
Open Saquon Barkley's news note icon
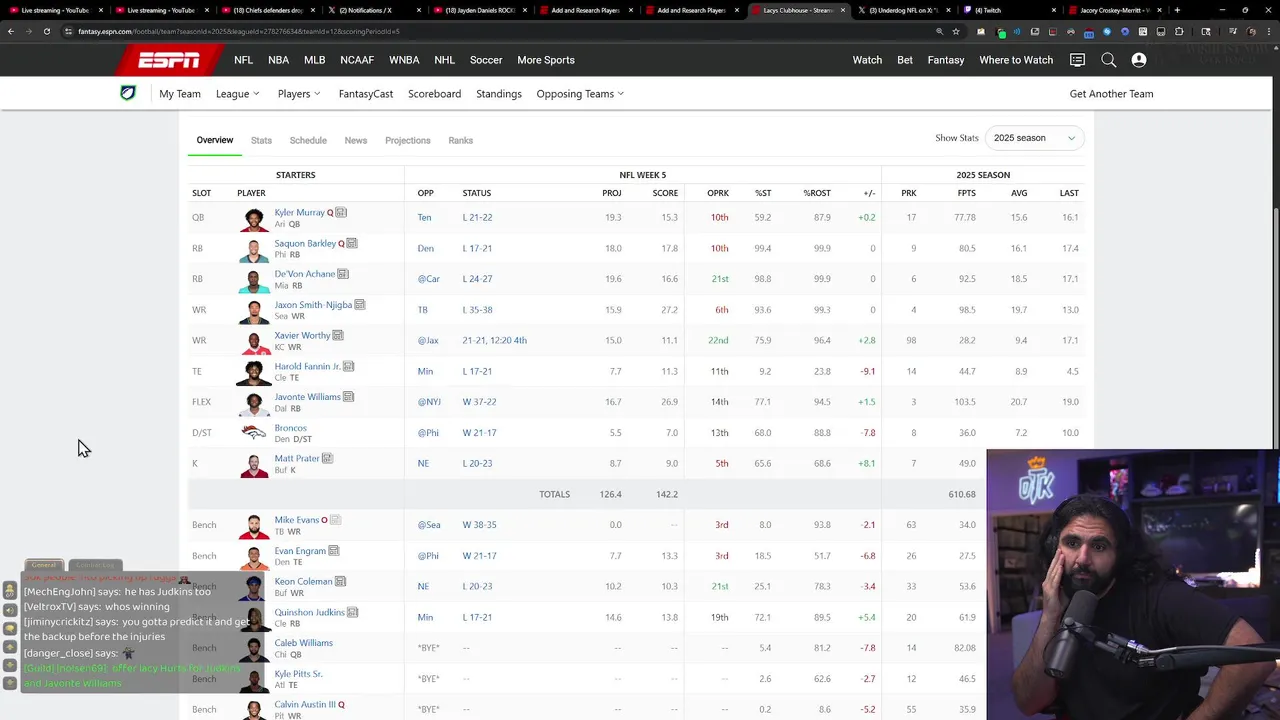click(352, 243)
